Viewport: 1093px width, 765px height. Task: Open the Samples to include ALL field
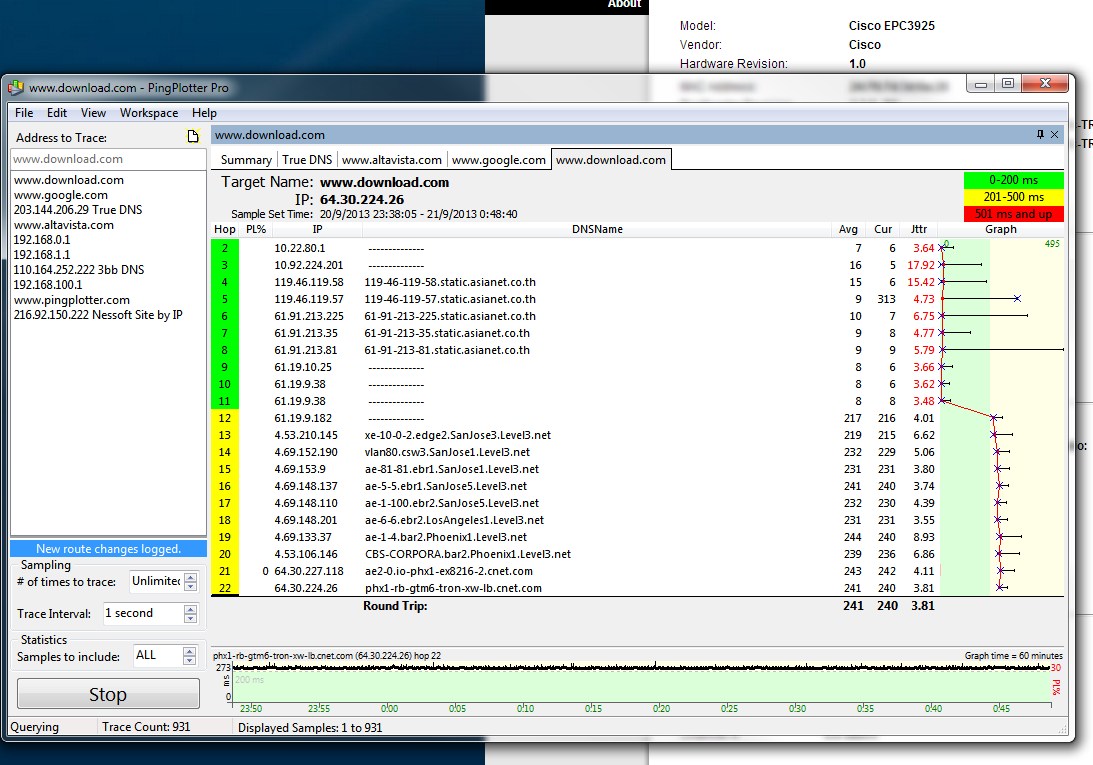pos(158,655)
